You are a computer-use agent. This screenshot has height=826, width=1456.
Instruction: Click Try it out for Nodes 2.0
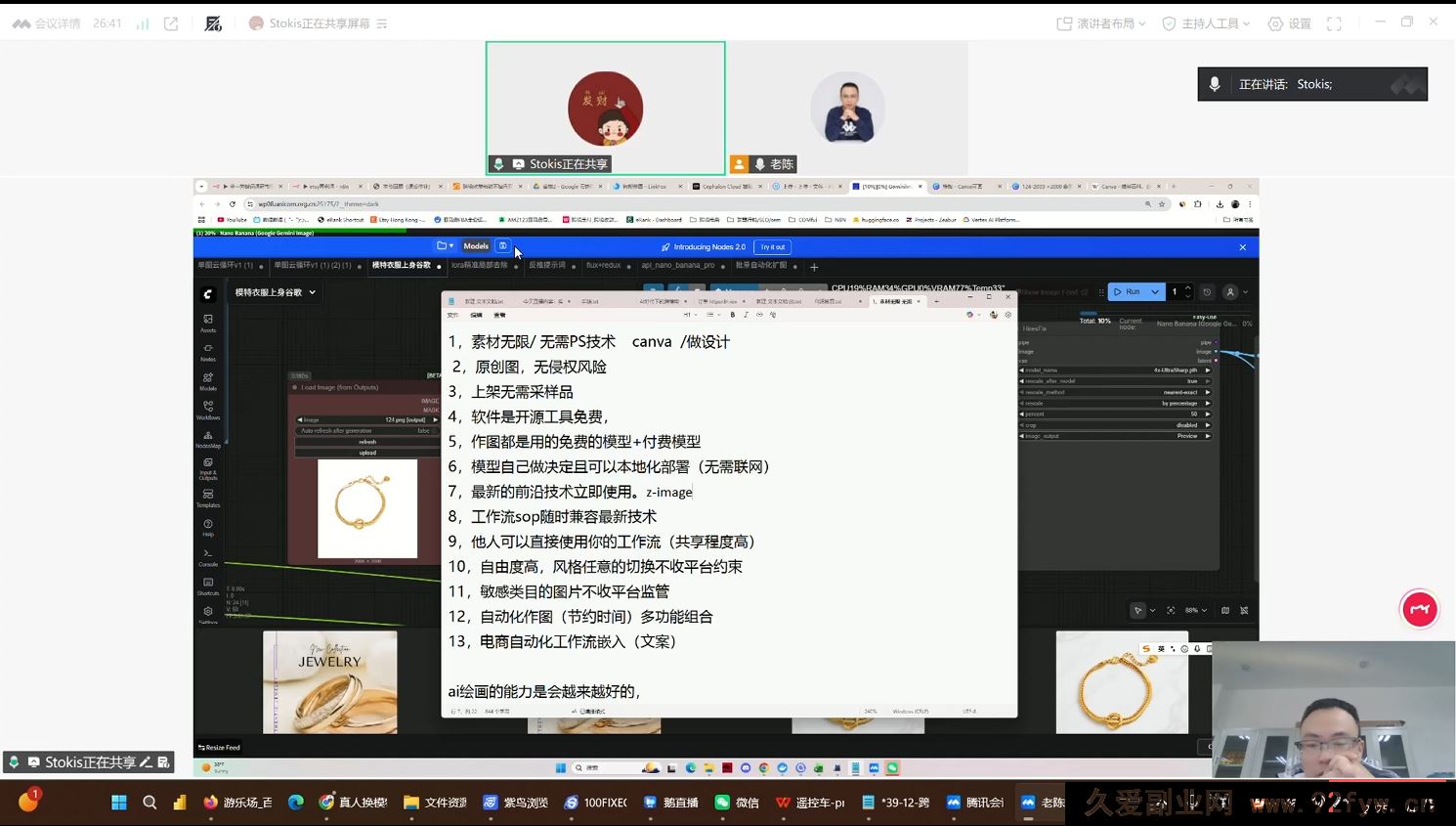click(773, 246)
